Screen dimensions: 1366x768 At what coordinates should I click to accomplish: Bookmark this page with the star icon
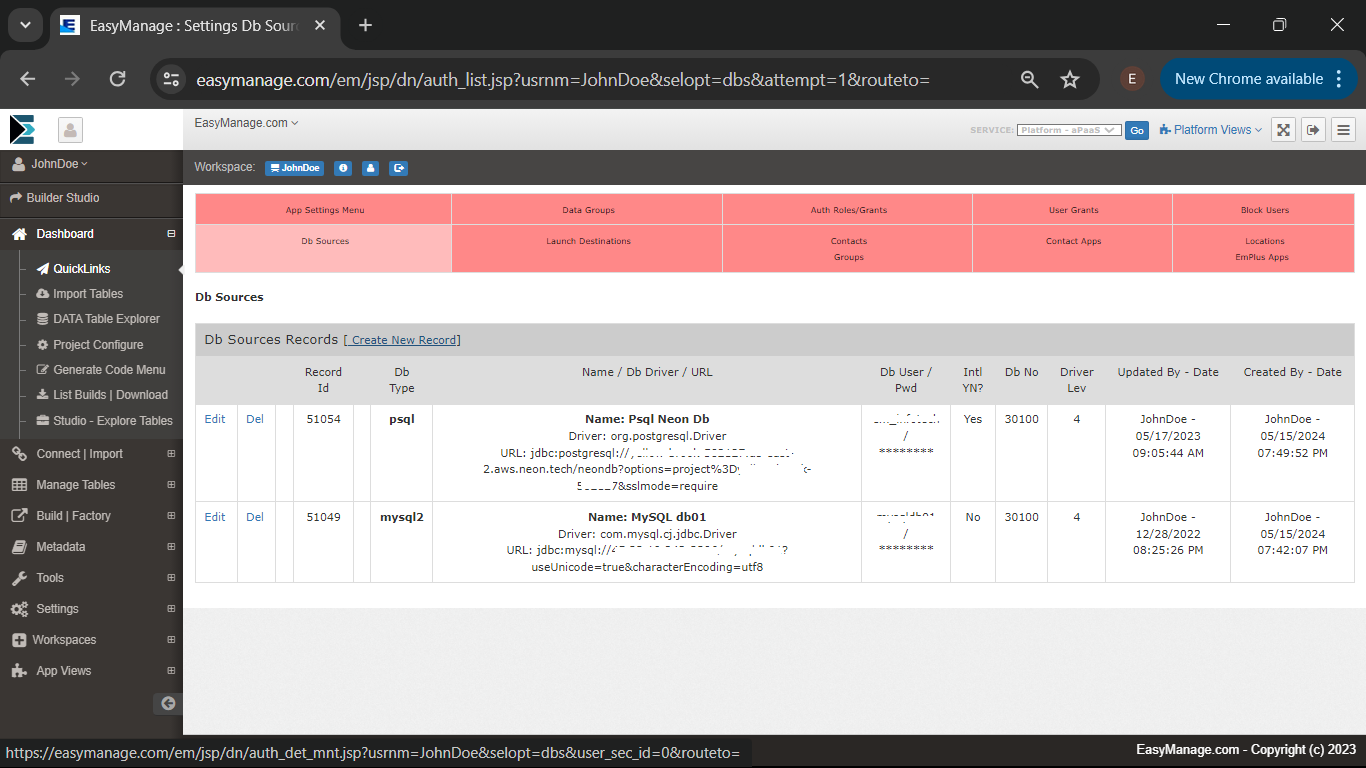pyautogui.click(x=1070, y=79)
